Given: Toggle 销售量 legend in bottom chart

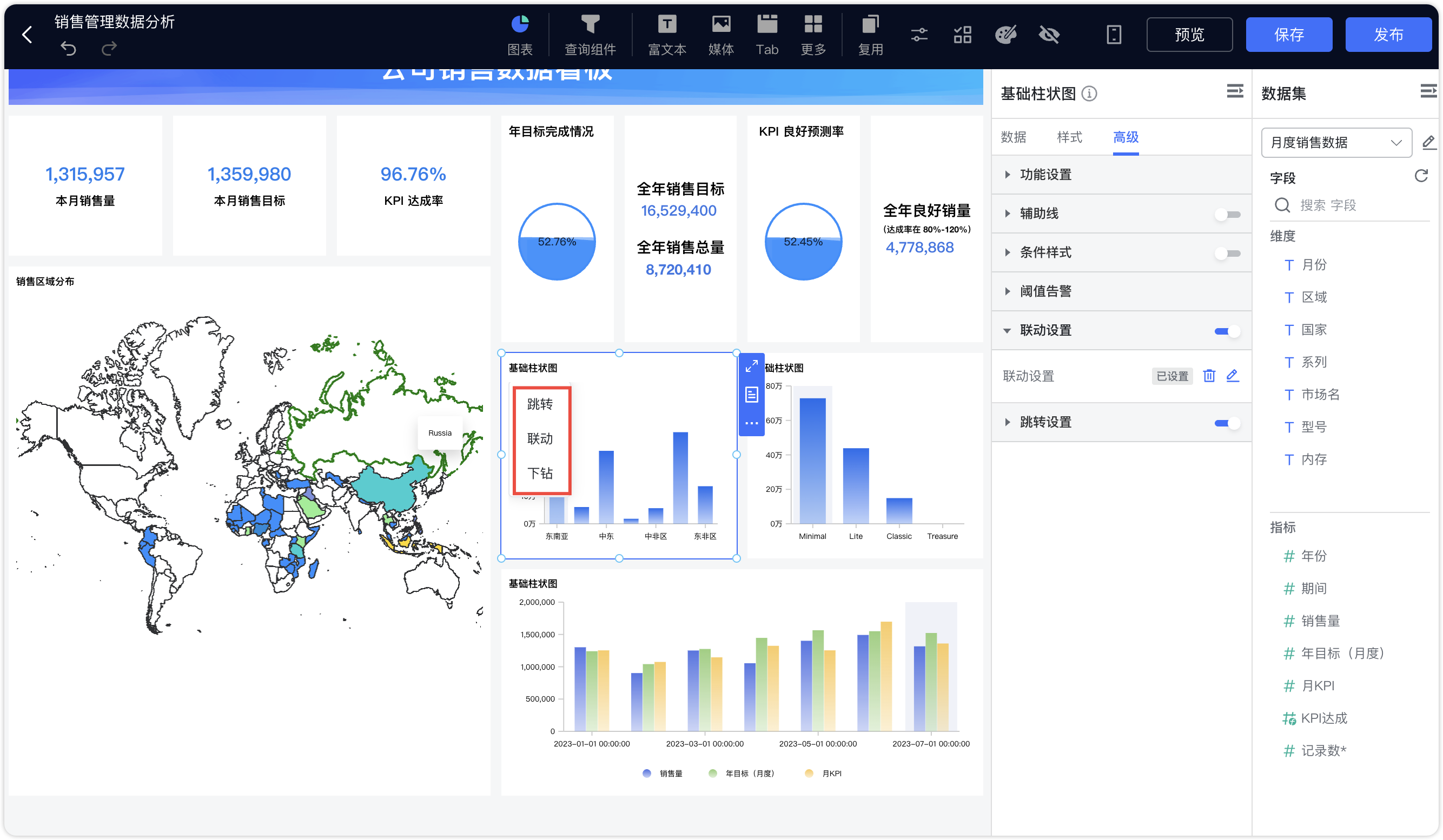Looking at the screenshot, I should click(663, 773).
